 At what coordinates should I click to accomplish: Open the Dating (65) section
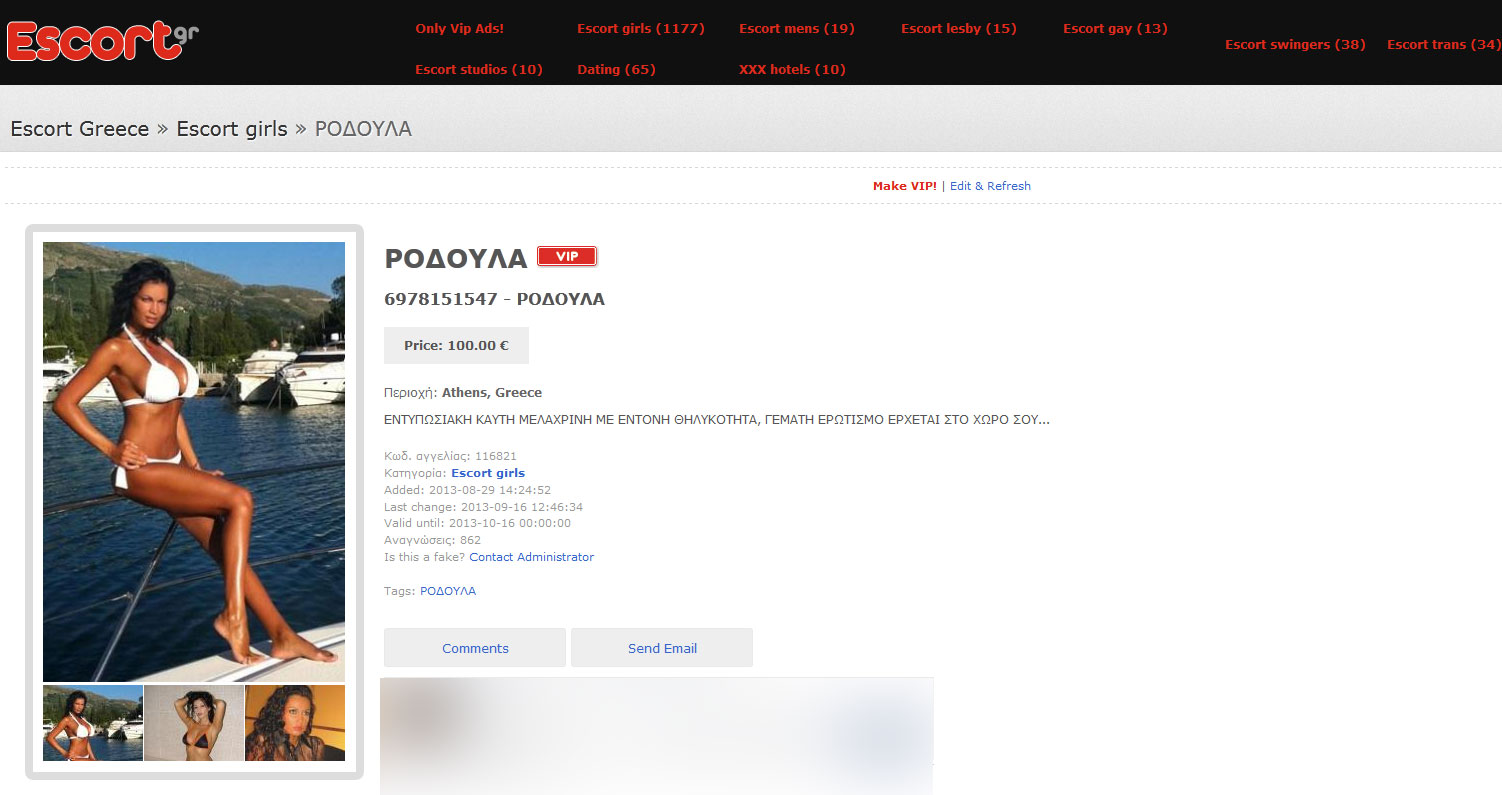click(x=616, y=69)
